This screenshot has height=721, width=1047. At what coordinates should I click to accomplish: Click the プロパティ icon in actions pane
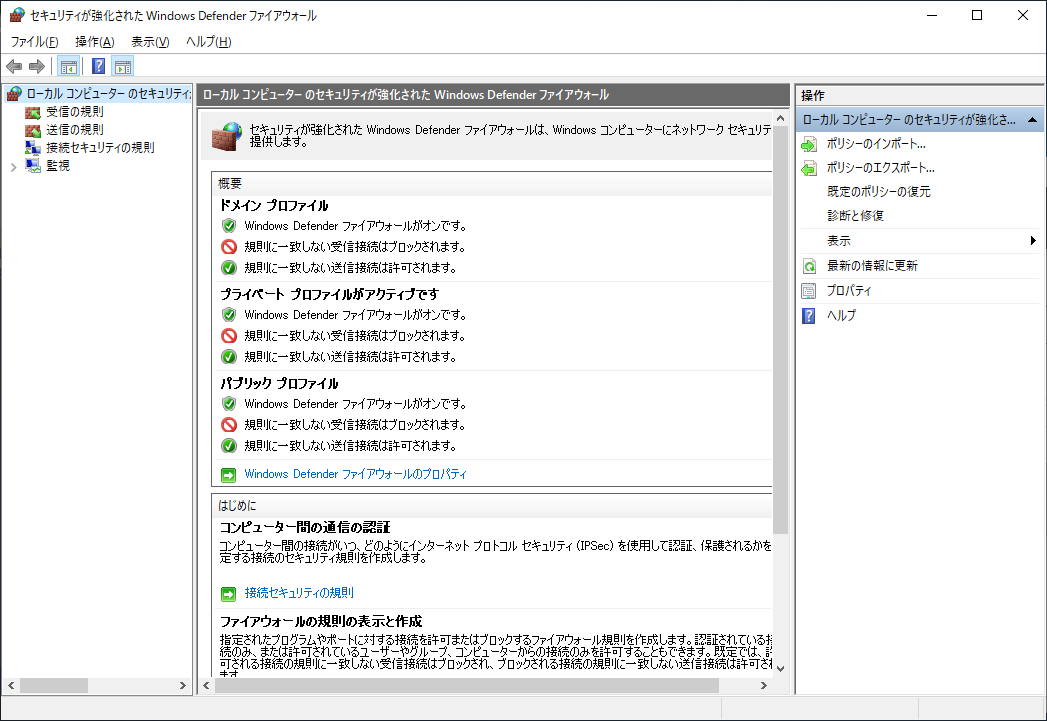click(809, 291)
